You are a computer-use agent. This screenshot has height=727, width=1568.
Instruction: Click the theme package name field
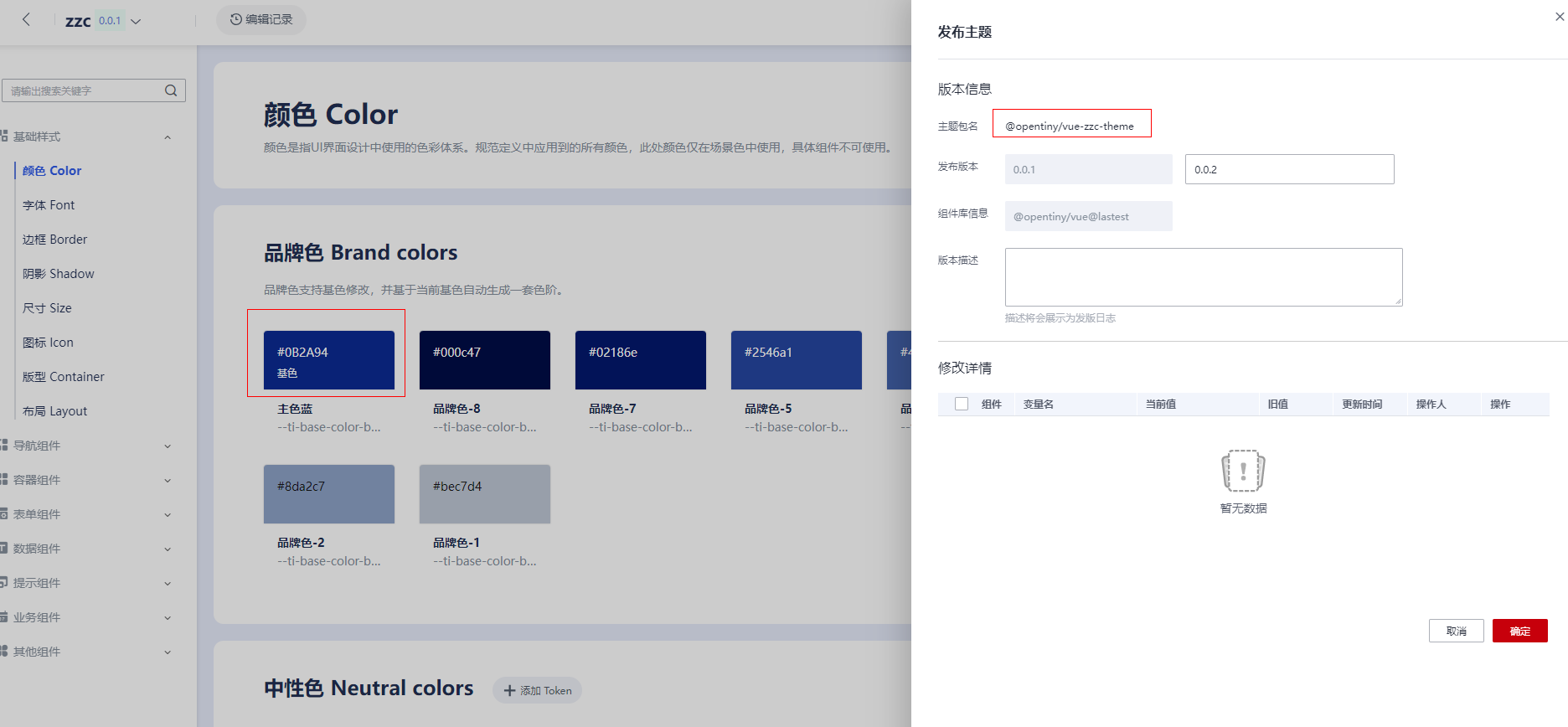1072,123
